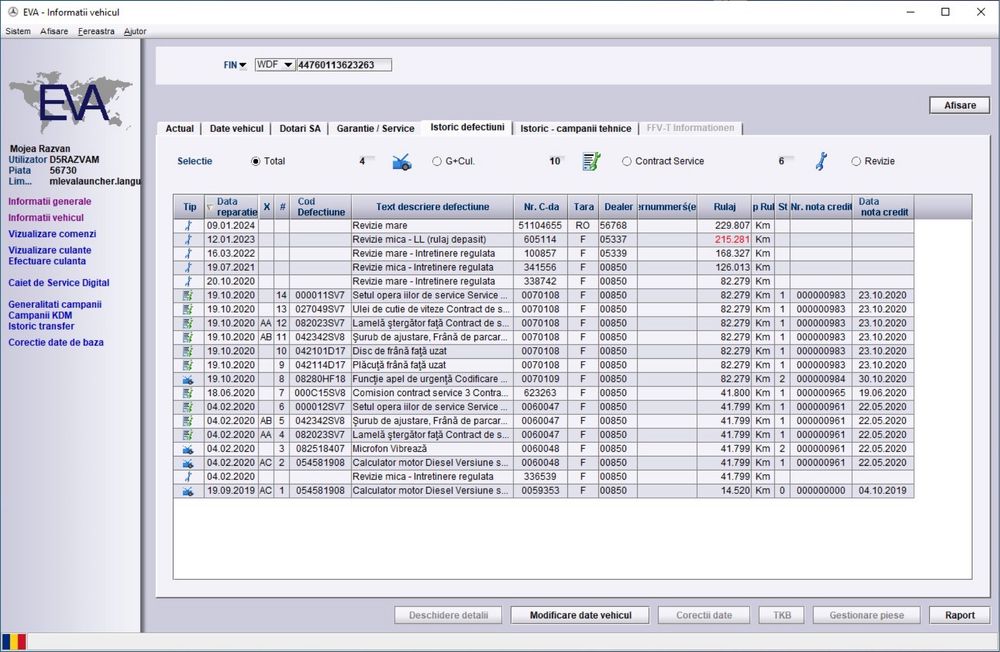The width and height of the screenshot is (1000, 652).
Task: Select the G+Cul. radio option
Action: (437, 161)
